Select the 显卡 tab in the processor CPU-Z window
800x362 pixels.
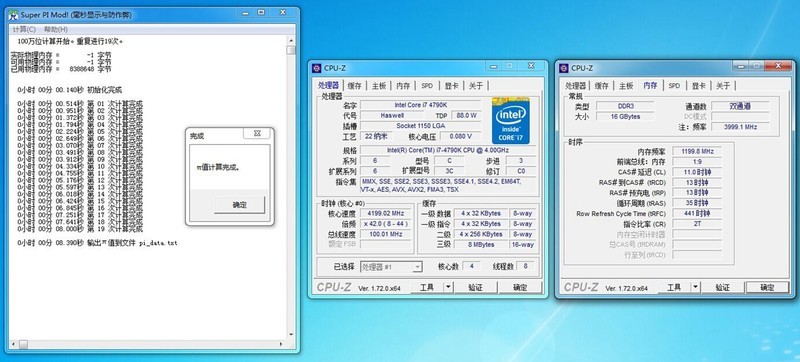click(452, 86)
